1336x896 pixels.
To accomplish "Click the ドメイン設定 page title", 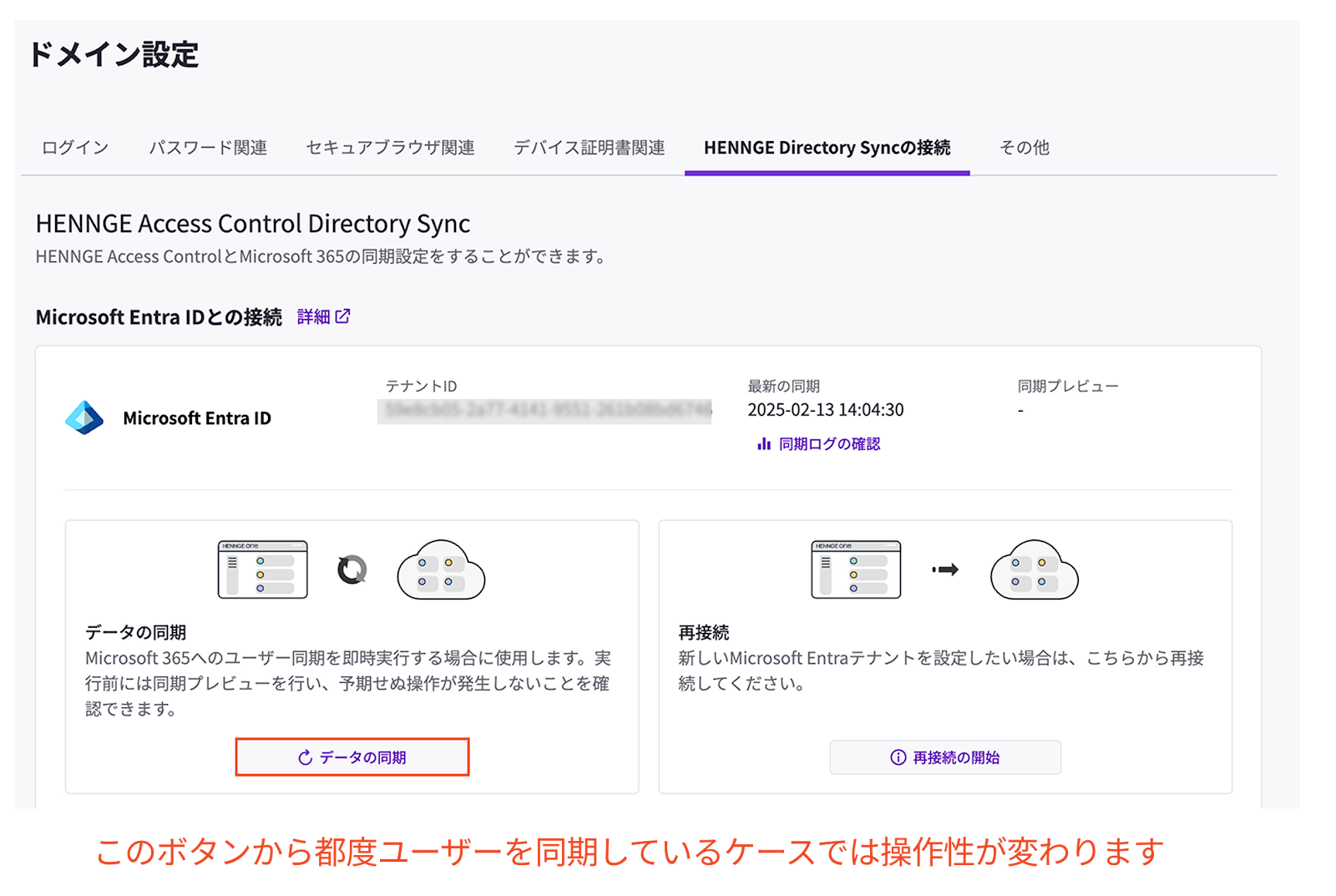I will click(114, 54).
